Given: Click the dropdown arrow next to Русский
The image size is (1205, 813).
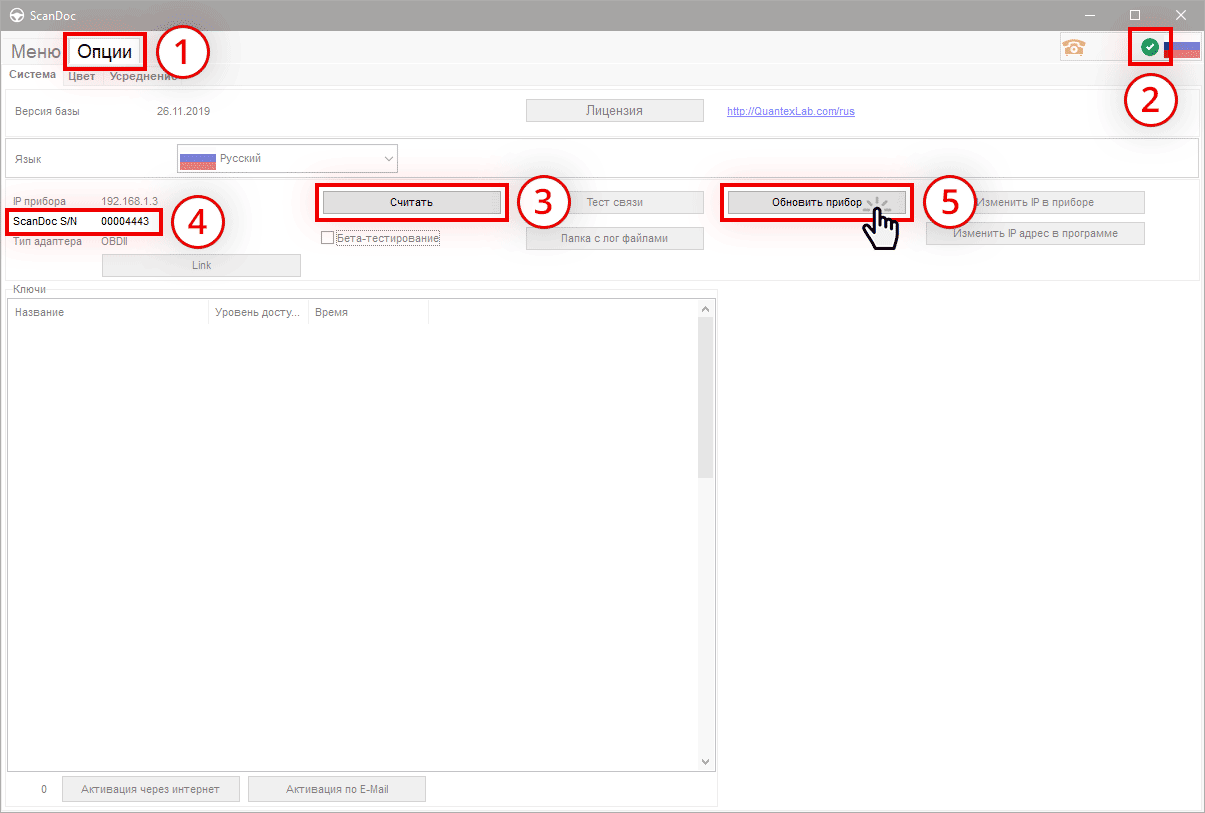Looking at the screenshot, I should [x=389, y=158].
